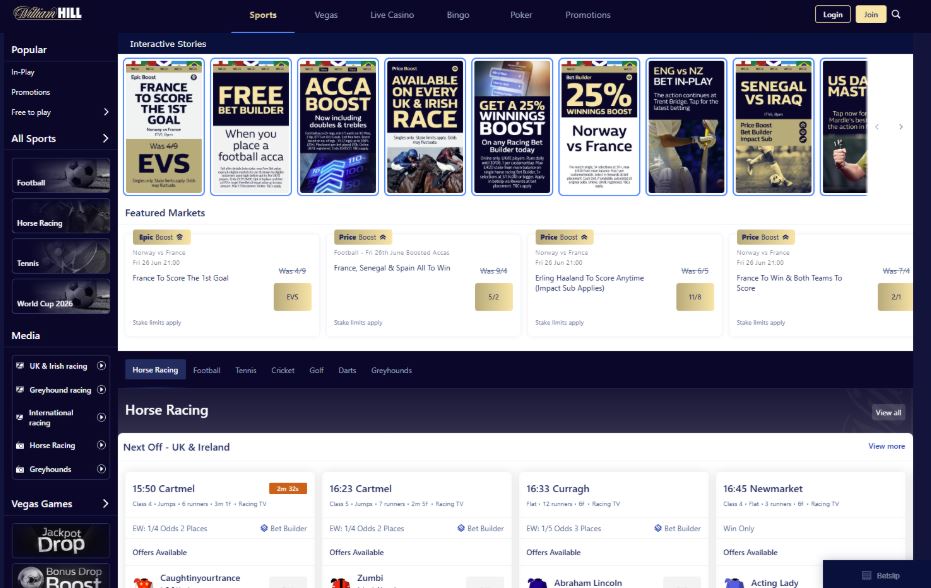Viewport: 931px width, 588px height.
Task: Open the Free Bet Builder story
Action: (x=251, y=127)
